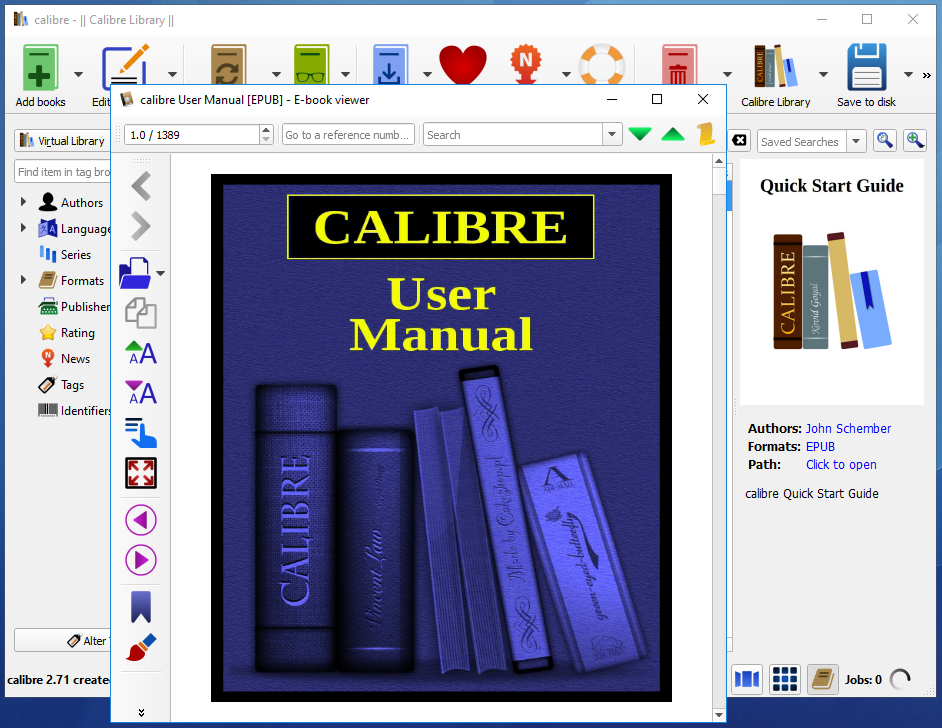The height and width of the screenshot is (728, 942).
Task: Click the Virtual Library button
Action: coord(62,141)
